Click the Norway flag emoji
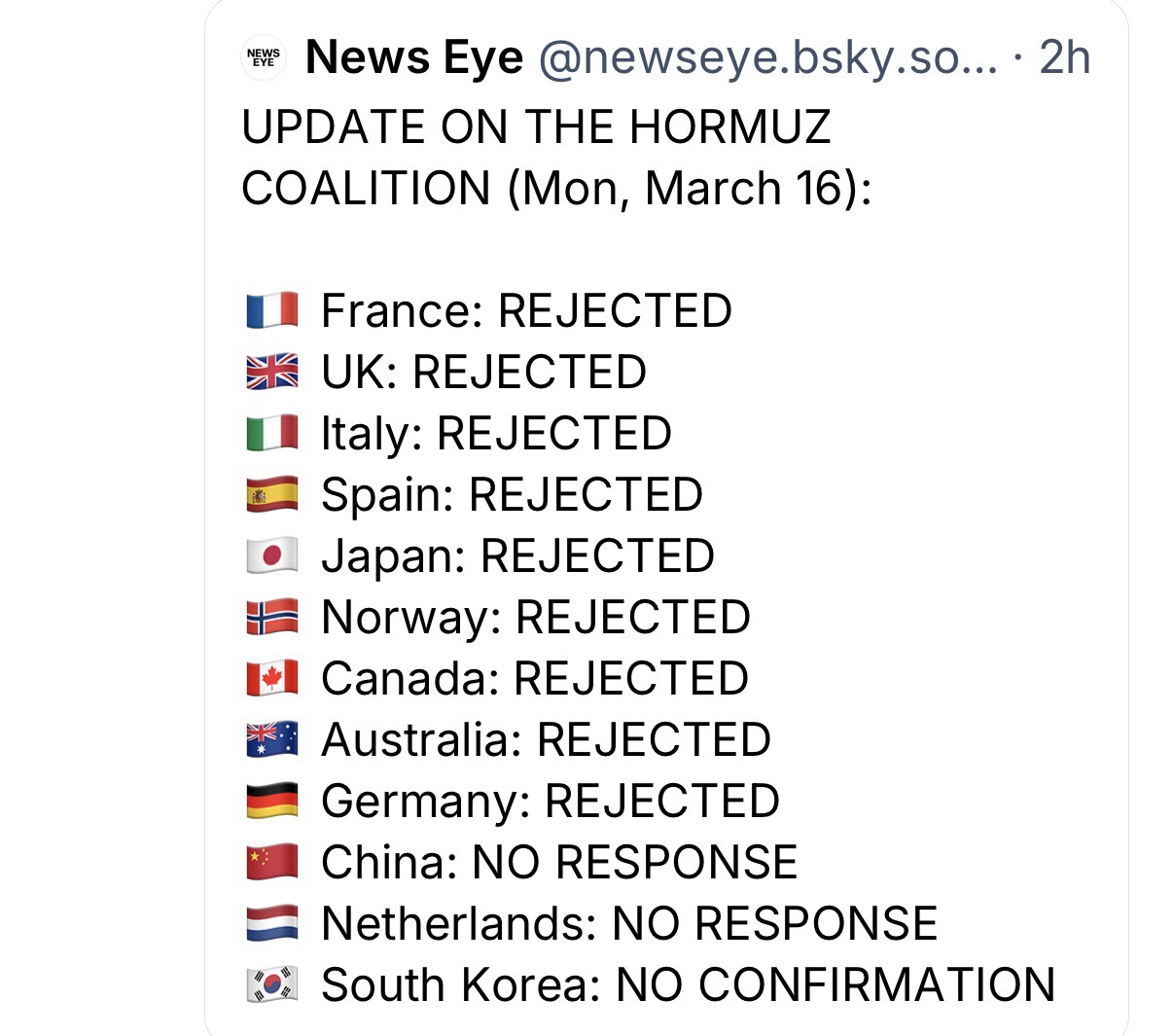 272,617
